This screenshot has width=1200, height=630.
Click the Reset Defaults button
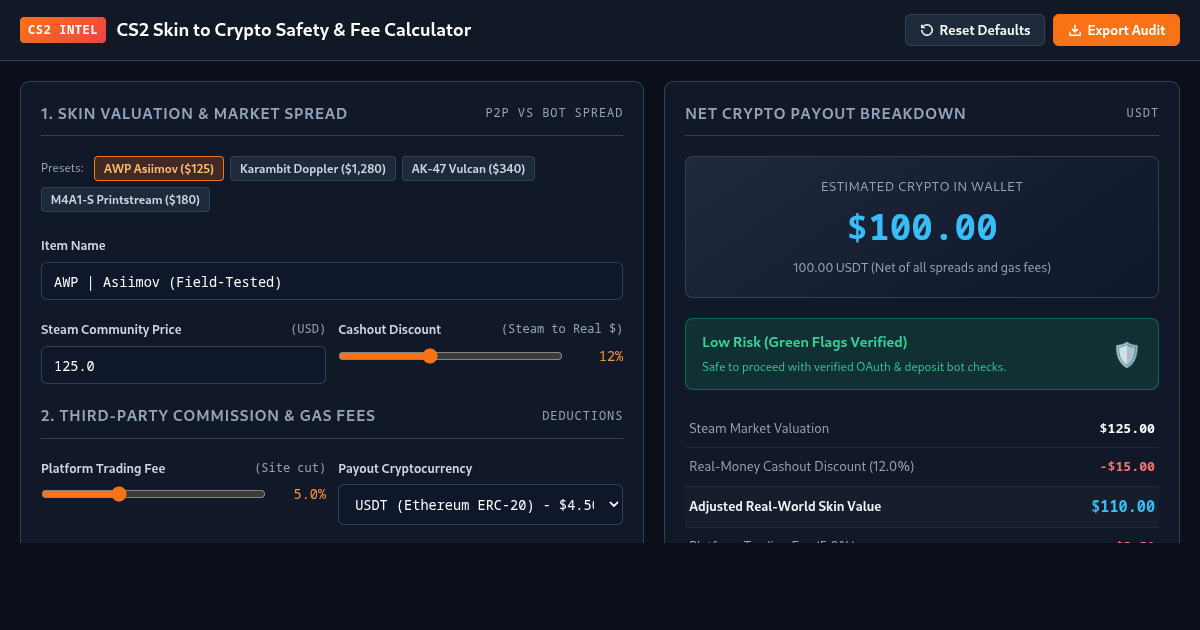click(975, 30)
